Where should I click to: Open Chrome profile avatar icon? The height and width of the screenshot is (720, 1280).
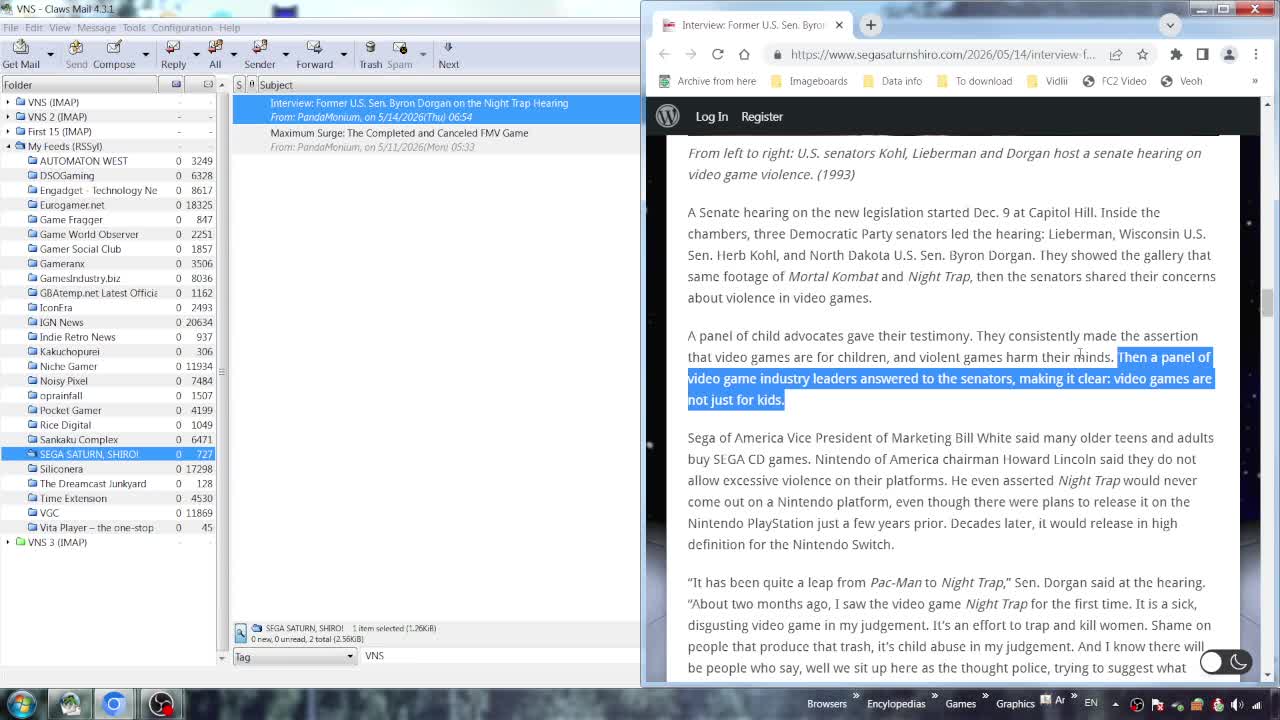(1229, 54)
